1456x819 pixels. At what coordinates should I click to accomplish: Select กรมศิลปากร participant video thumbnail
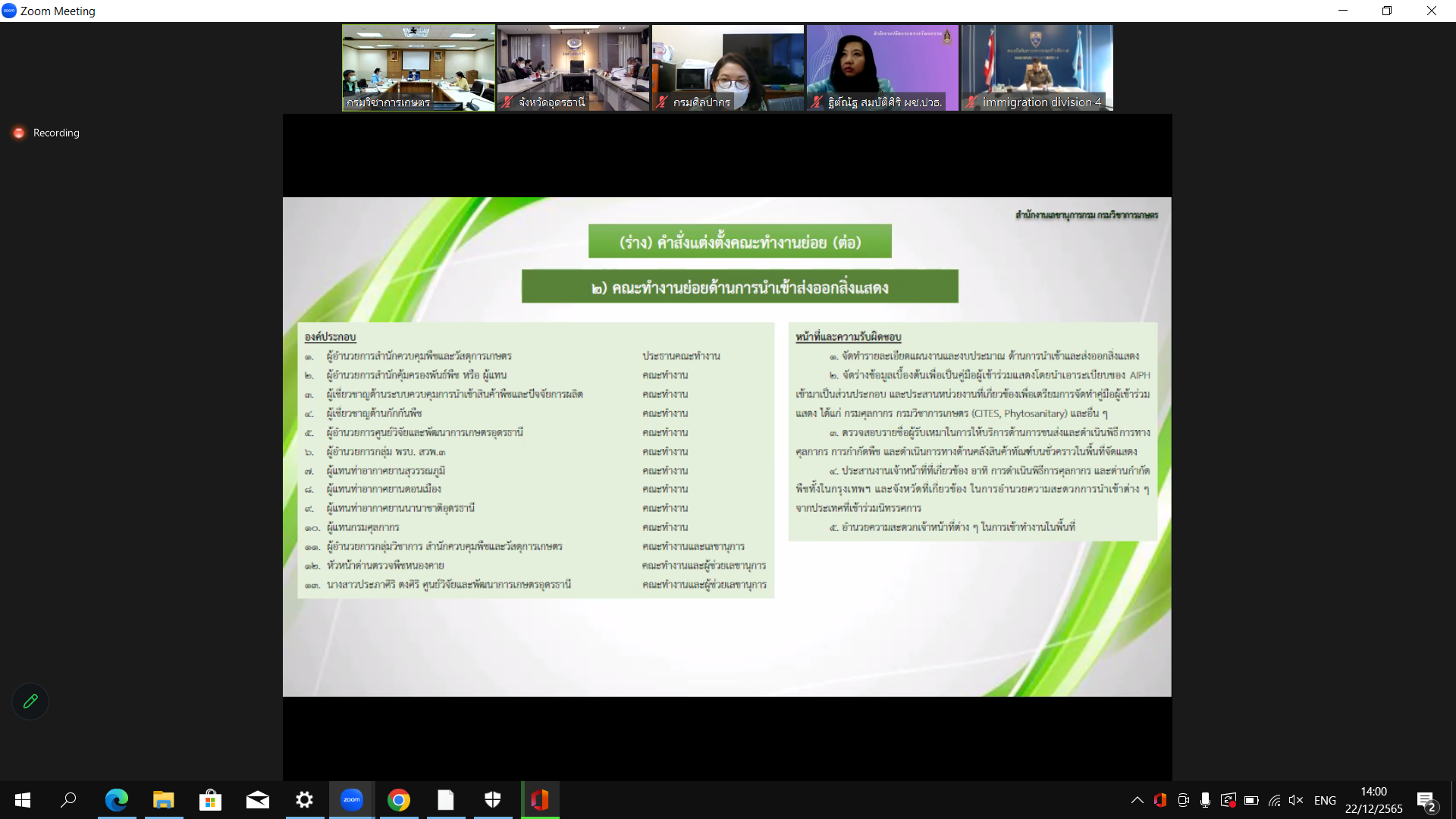(x=728, y=67)
